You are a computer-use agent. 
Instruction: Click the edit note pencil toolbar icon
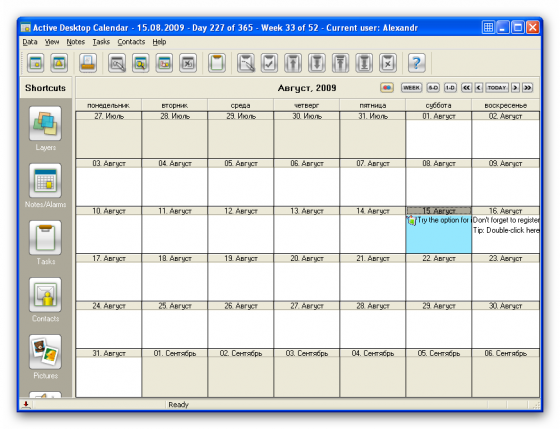117,63
